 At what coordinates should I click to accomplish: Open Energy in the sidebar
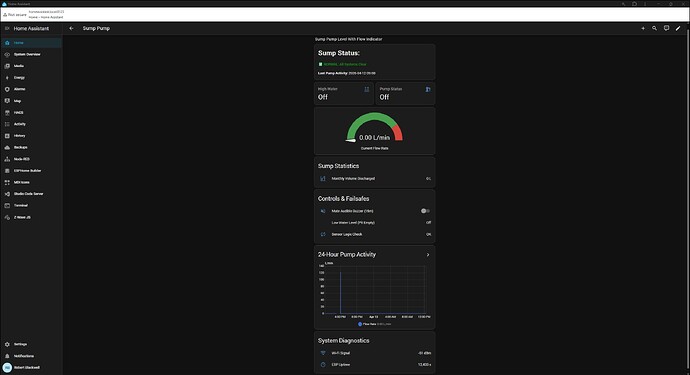(31, 77)
